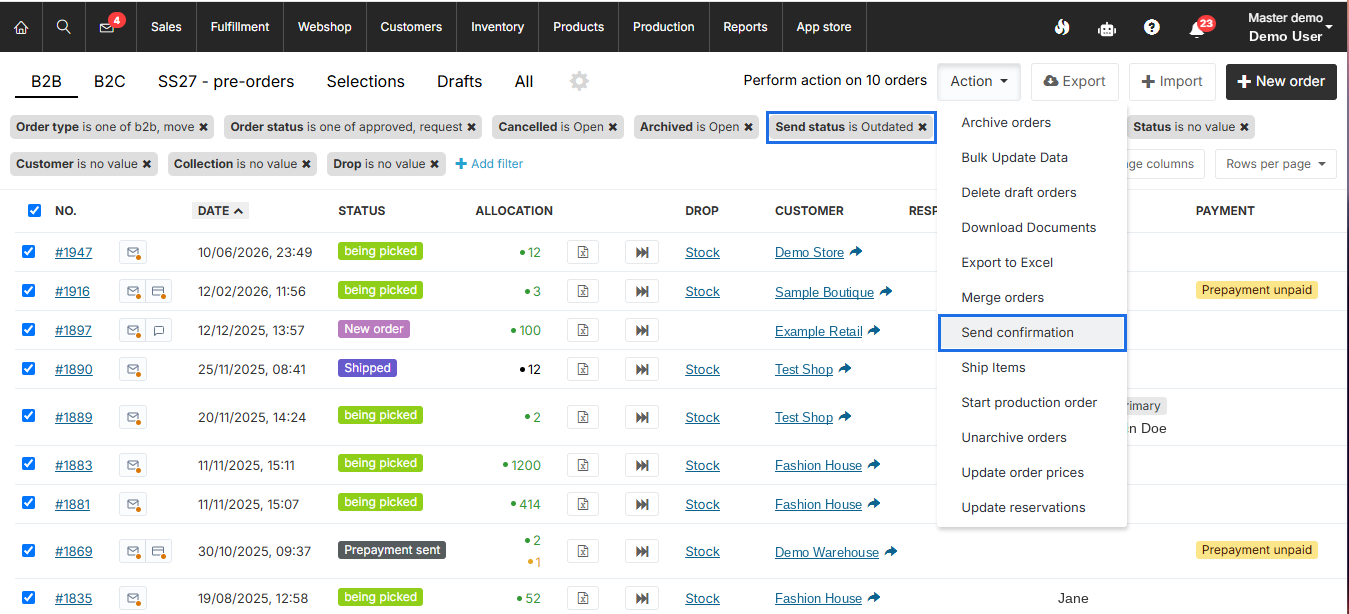Switch to the B2C tab

[110, 82]
